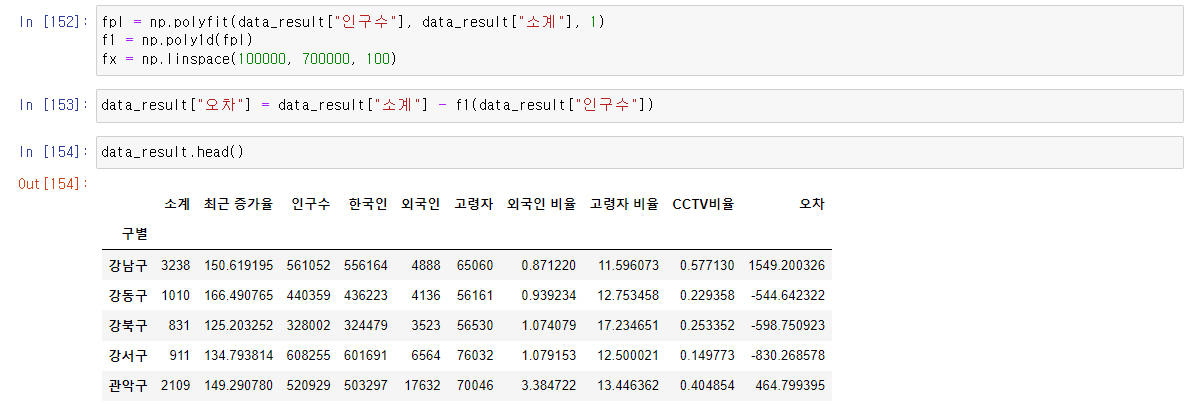The height and width of the screenshot is (406, 1193).
Task: Click the 고령자 column header
Action: coord(474,205)
